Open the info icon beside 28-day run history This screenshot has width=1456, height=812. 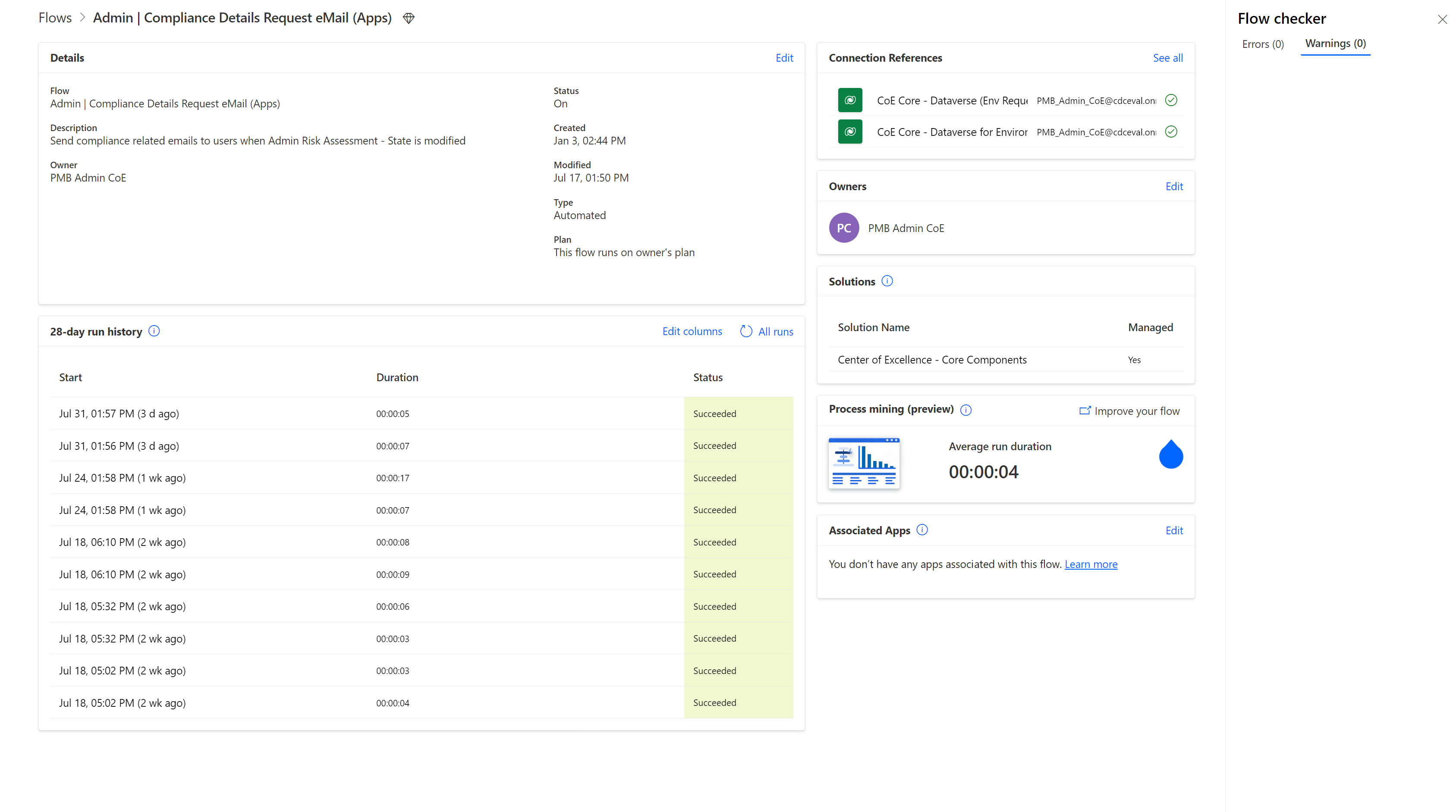coord(154,331)
